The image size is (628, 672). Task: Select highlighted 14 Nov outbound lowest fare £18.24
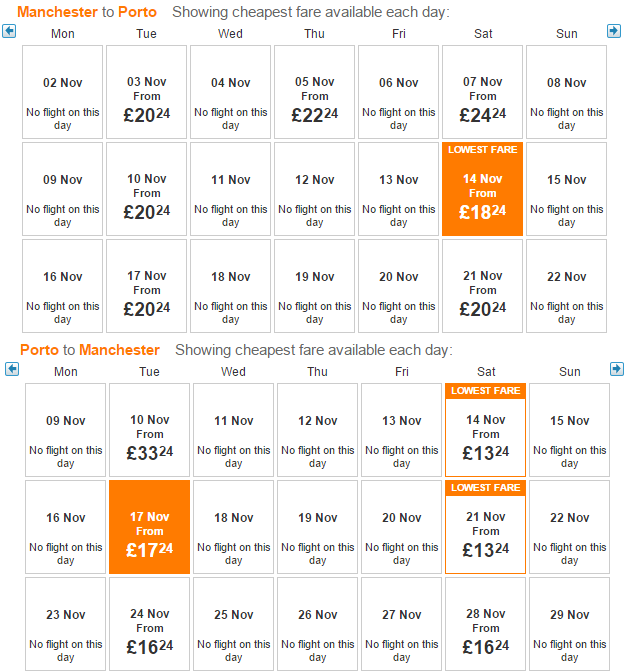(x=483, y=189)
